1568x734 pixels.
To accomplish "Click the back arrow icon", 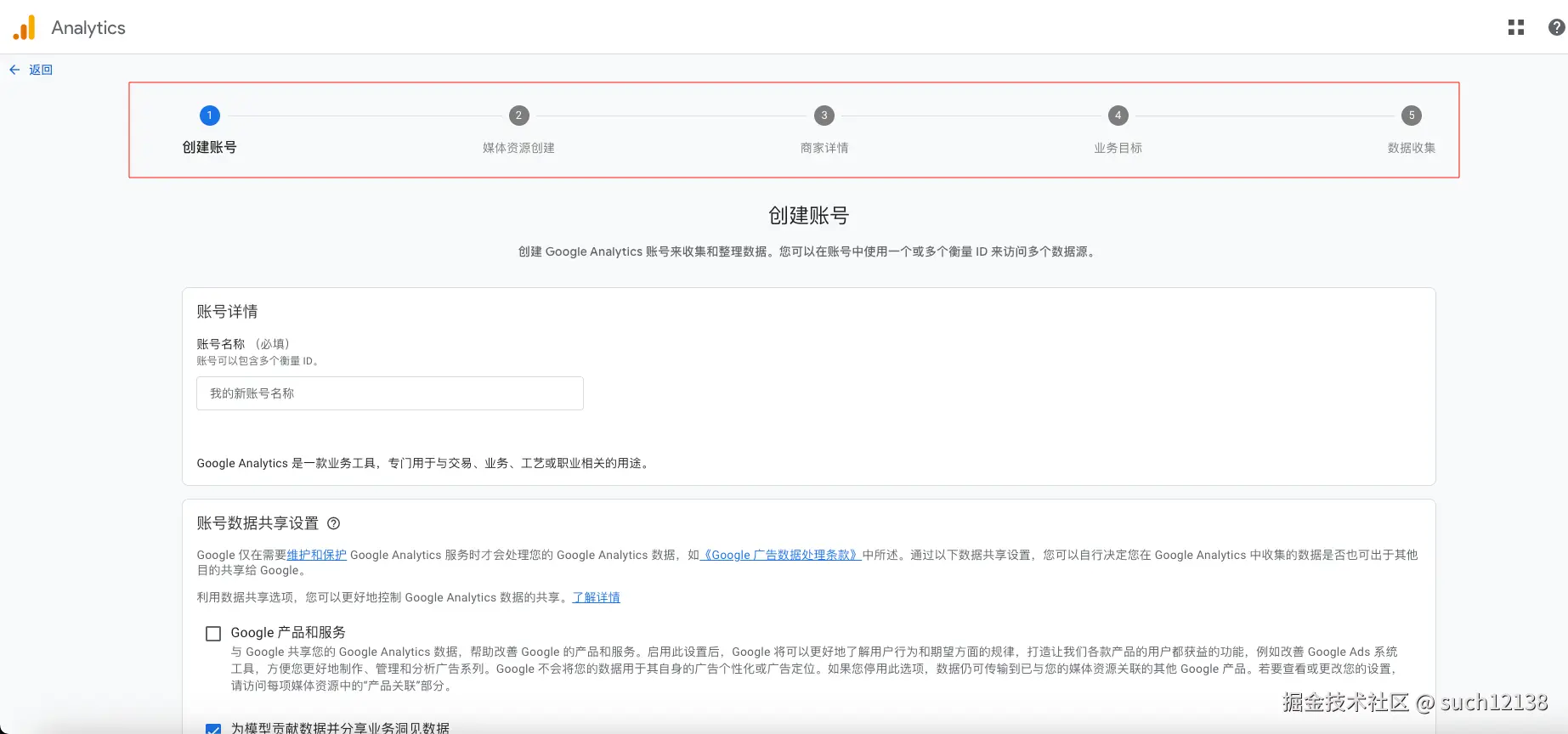I will pos(14,70).
